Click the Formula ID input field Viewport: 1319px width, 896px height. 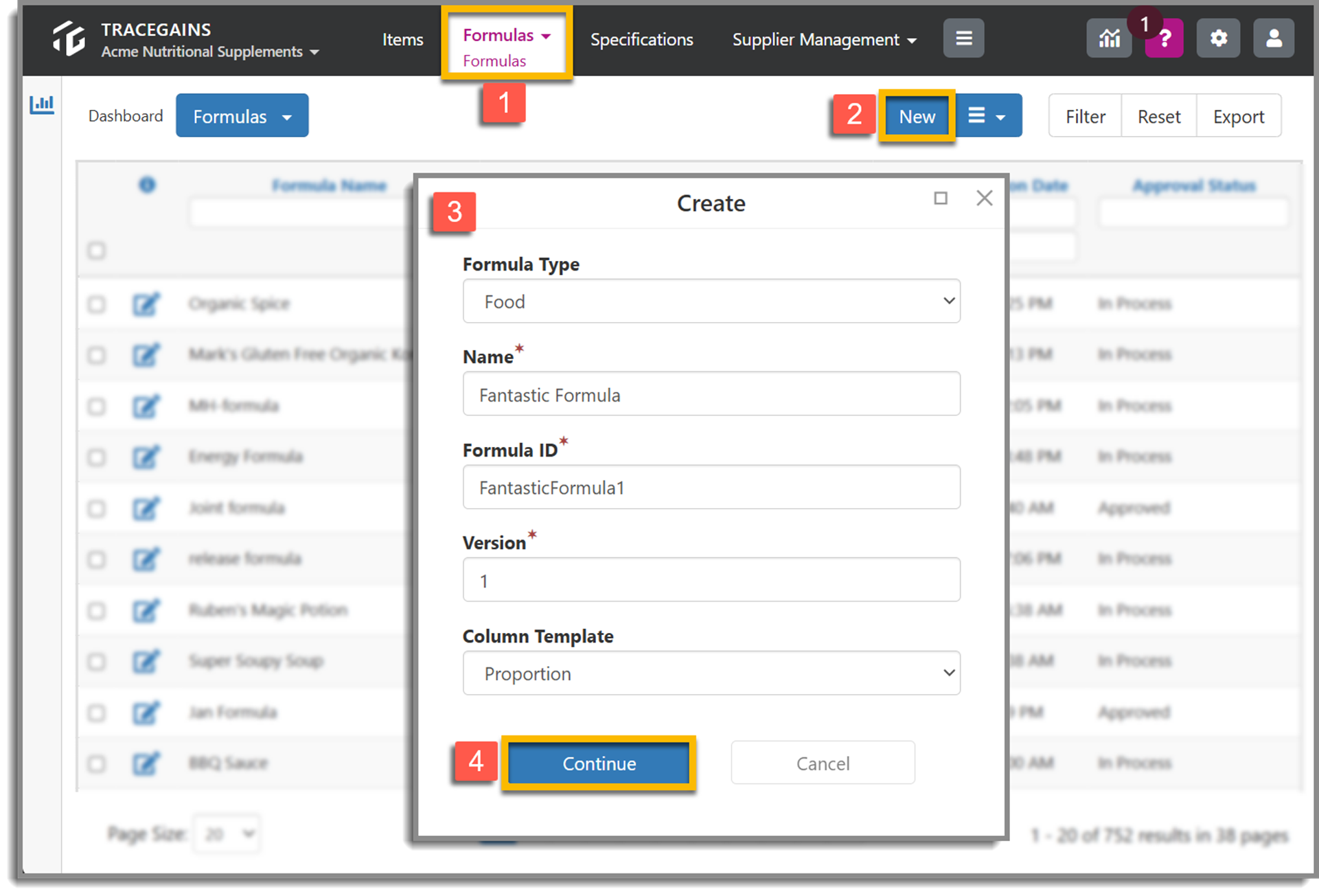click(711, 487)
